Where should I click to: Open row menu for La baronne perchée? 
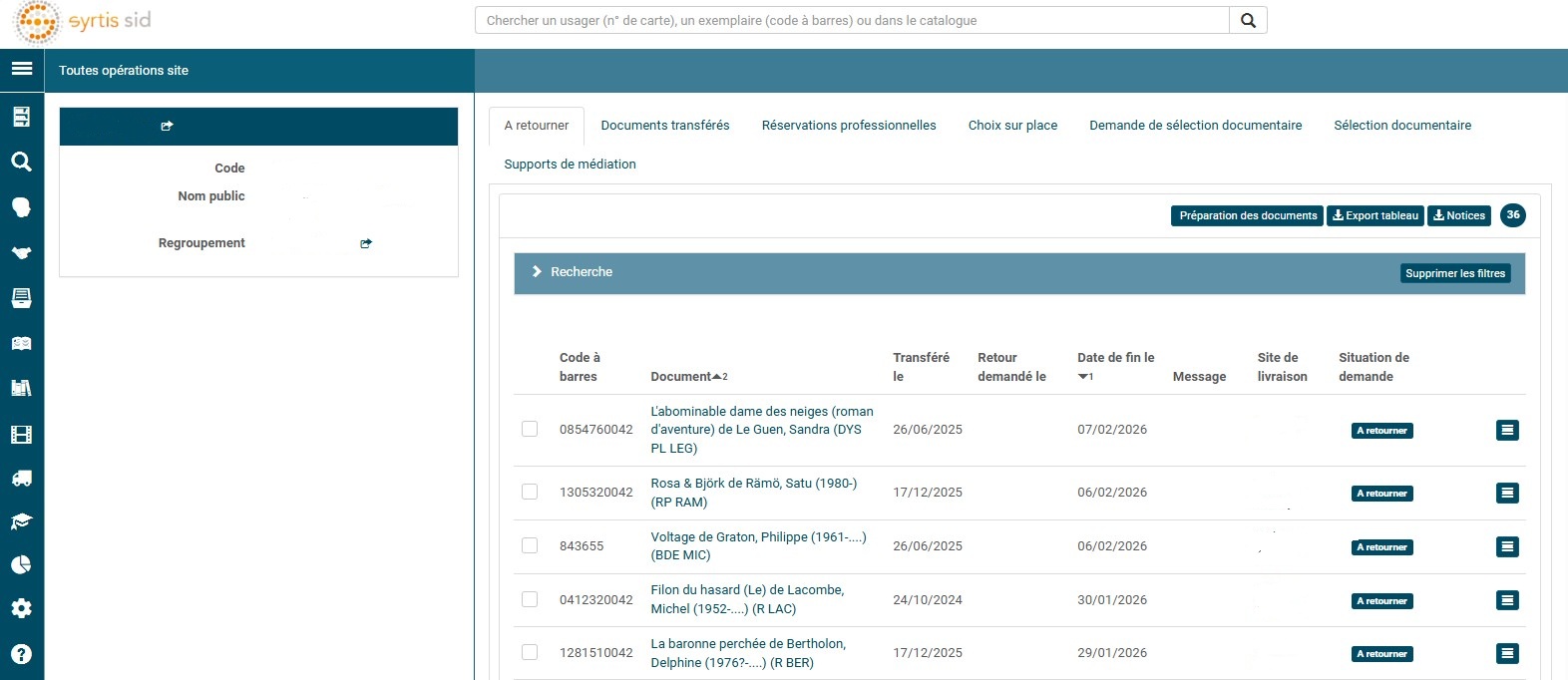(x=1507, y=653)
